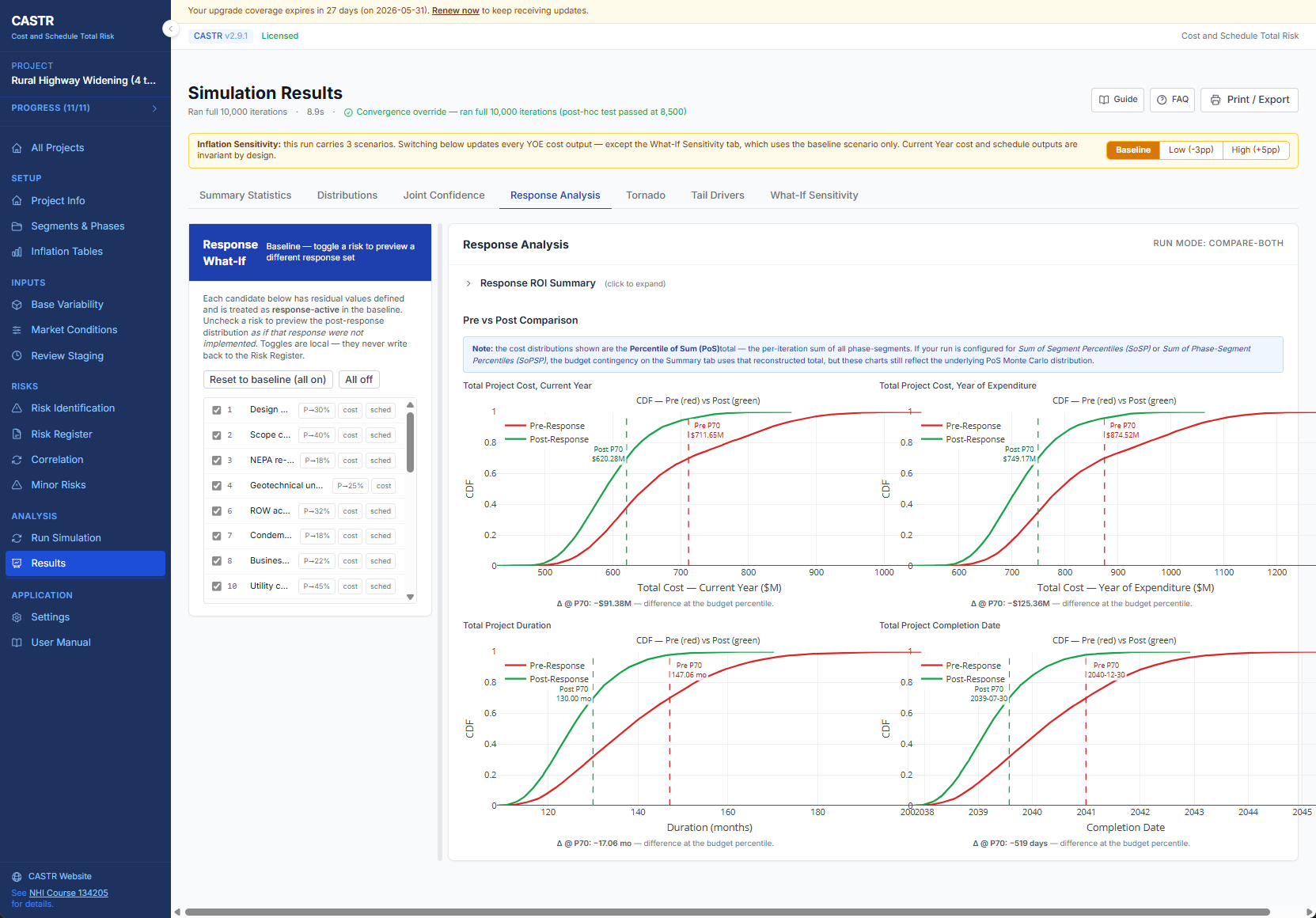
Task: Select Low (-3pp) inflation scenario
Action: coord(1191,150)
